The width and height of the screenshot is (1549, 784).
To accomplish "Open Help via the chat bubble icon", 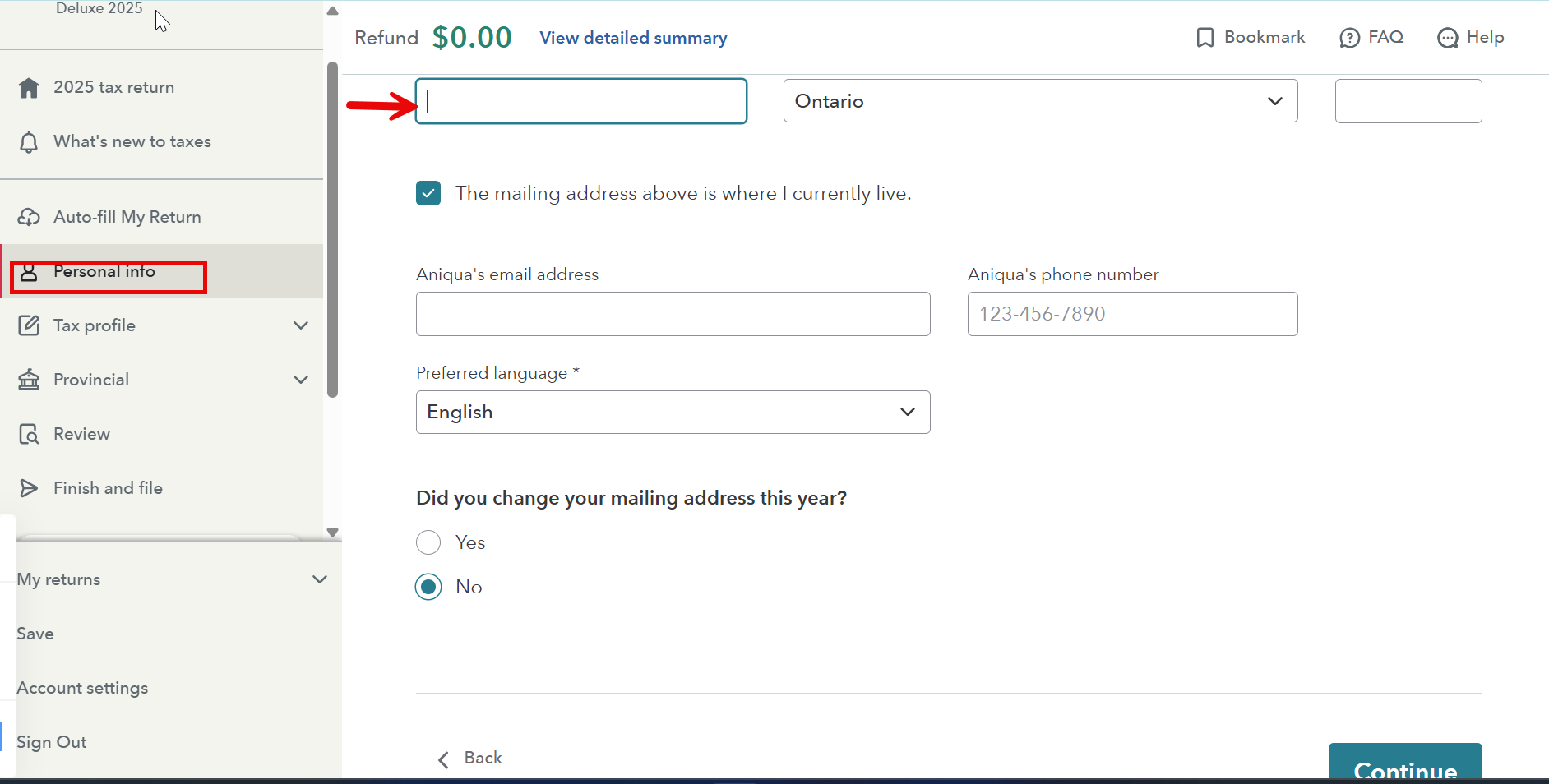I will point(1447,38).
